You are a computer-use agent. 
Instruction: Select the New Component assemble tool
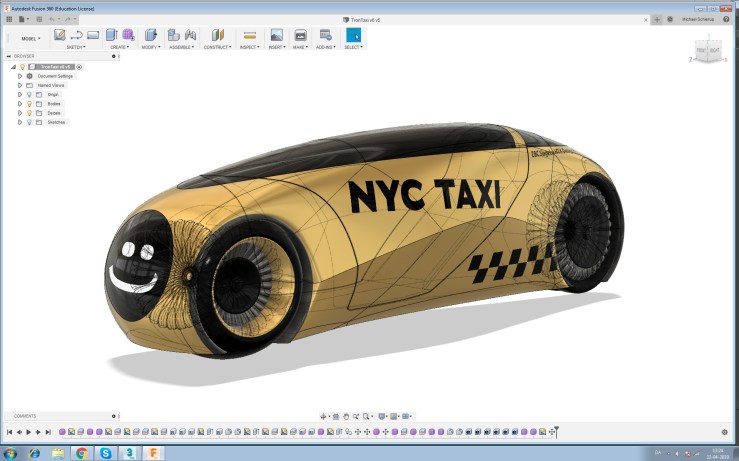173,34
